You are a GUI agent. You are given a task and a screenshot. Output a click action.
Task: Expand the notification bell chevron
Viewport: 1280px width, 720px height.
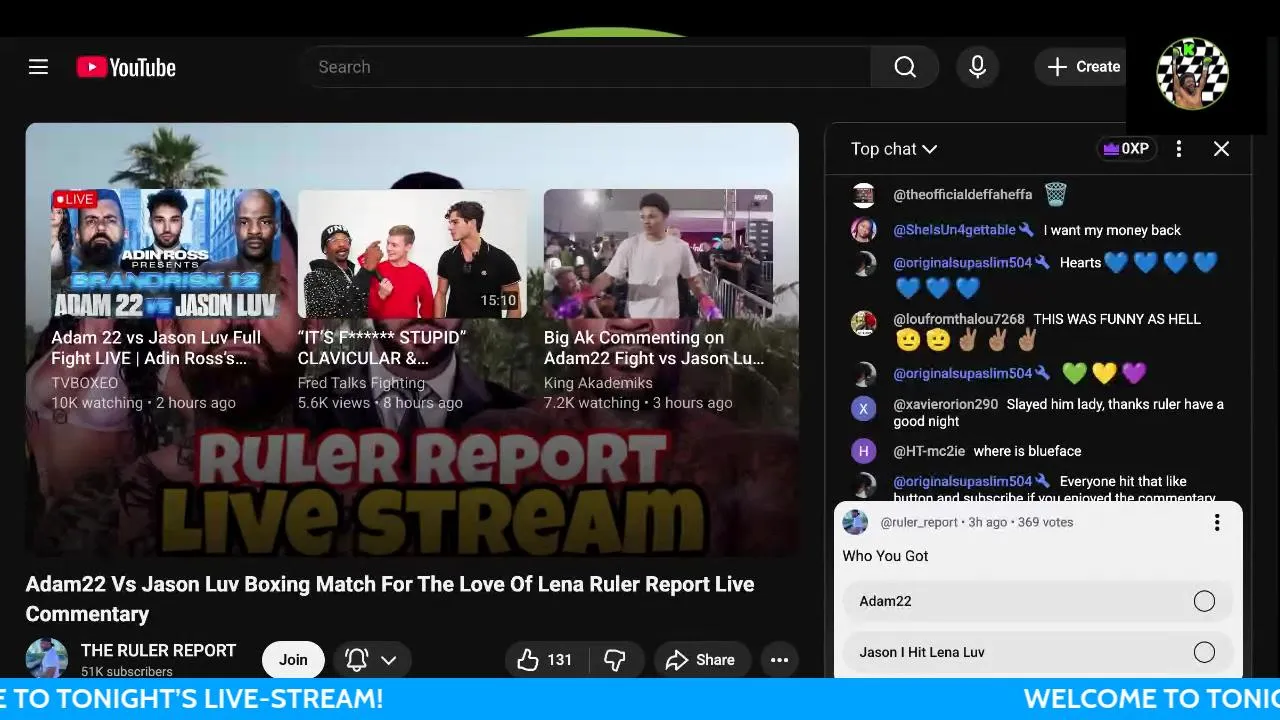[x=389, y=660]
